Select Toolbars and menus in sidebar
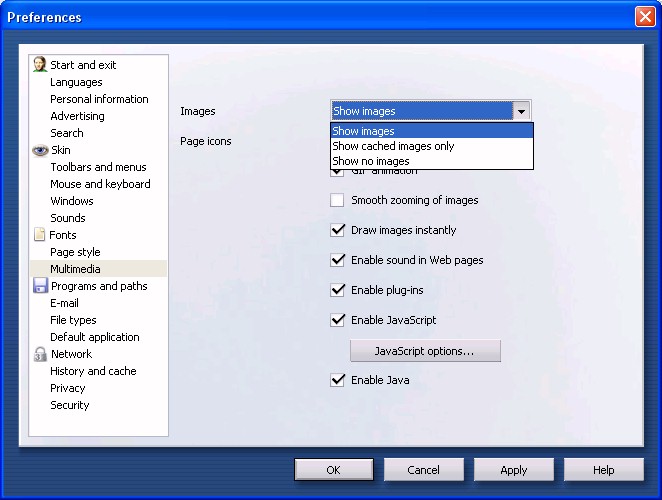Image resolution: width=662 pixels, height=500 pixels. pyautogui.click(x=98, y=167)
